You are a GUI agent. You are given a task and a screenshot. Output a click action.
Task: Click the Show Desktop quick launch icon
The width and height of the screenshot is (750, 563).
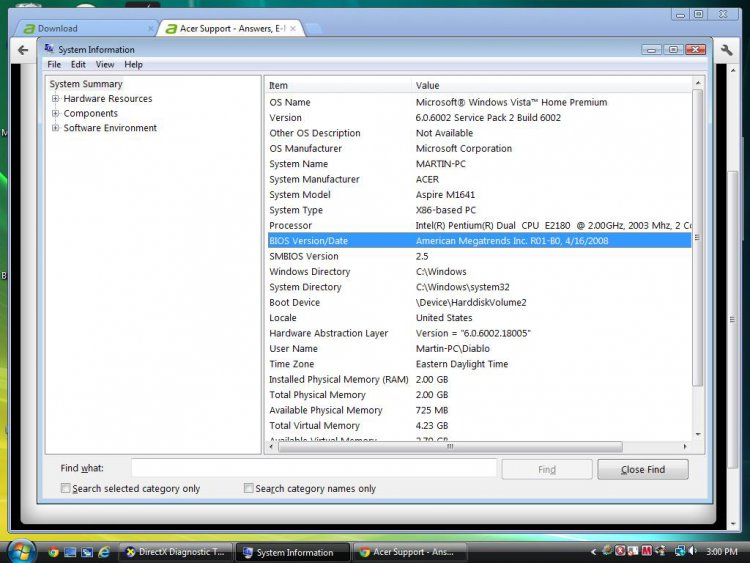click(x=70, y=552)
